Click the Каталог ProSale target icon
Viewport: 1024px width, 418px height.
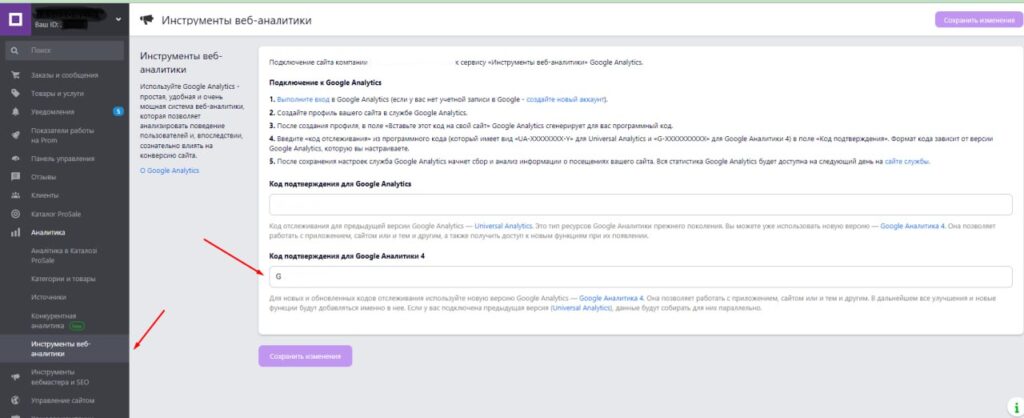(15, 214)
